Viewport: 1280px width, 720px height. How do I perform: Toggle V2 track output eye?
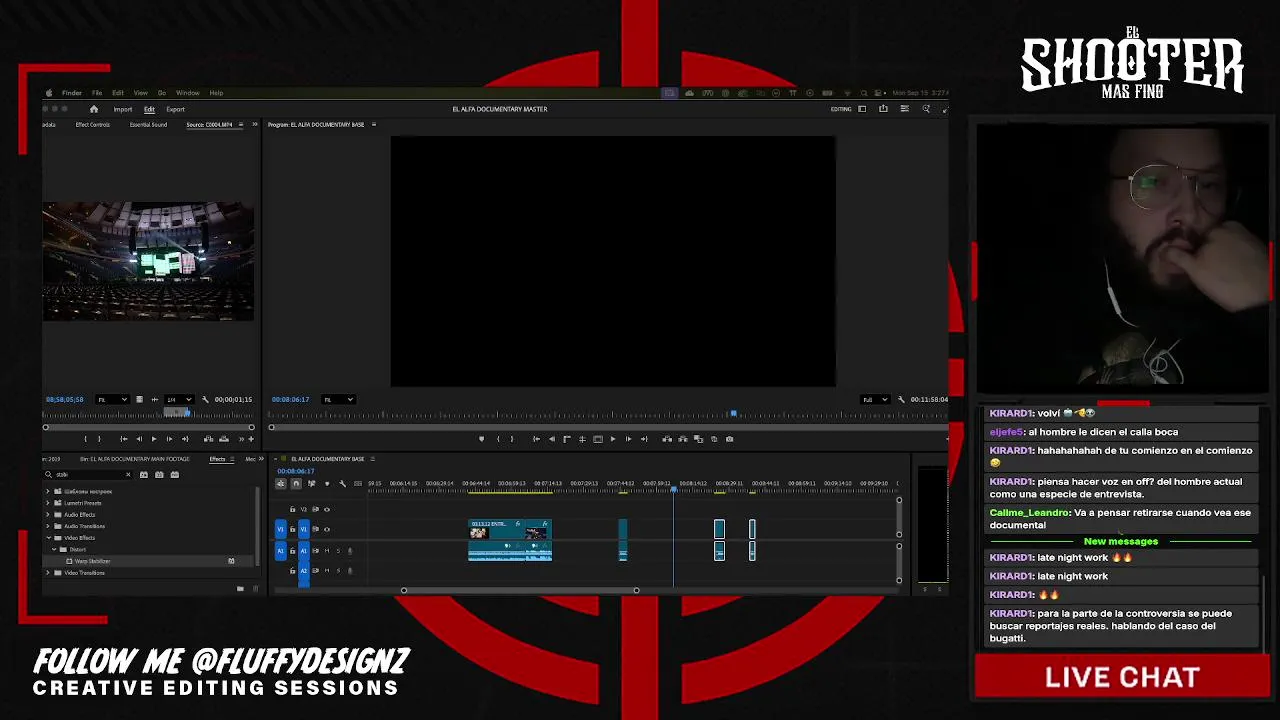tap(327, 509)
